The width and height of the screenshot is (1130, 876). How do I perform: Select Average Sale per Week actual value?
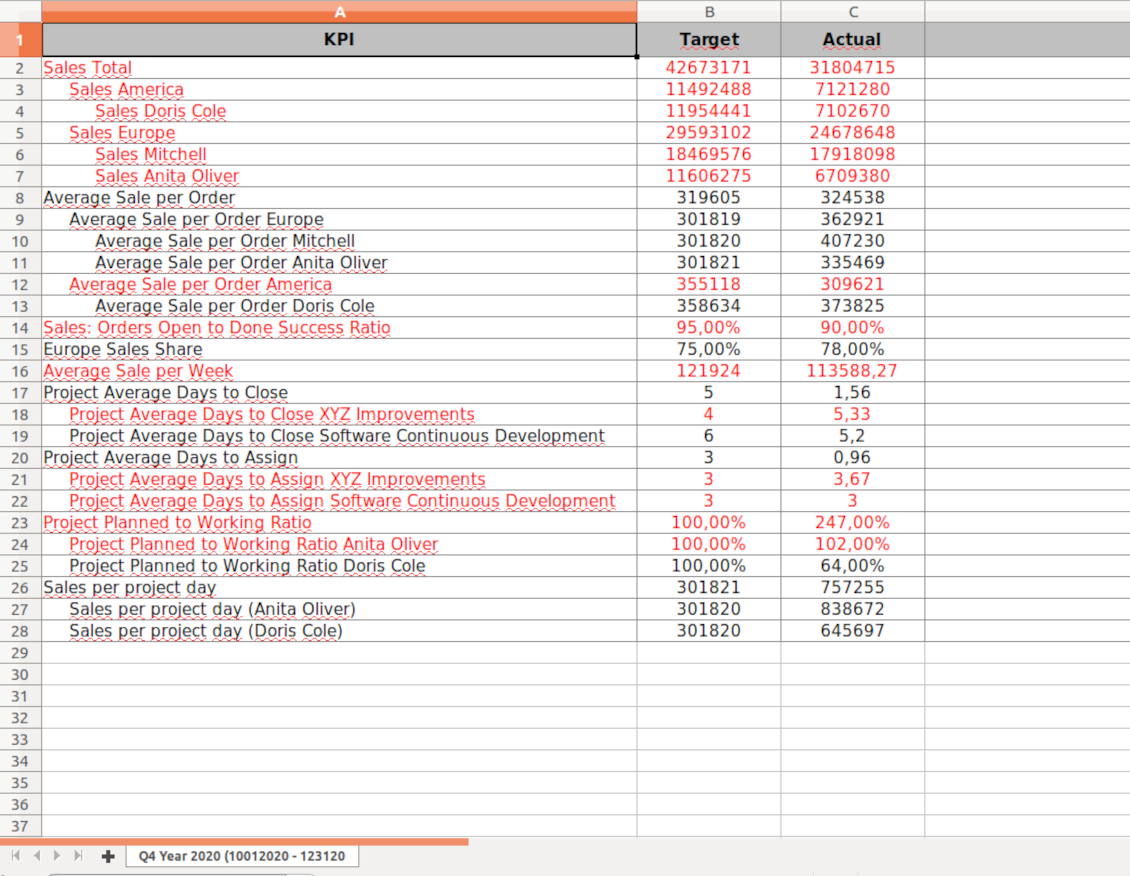point(852,371)
